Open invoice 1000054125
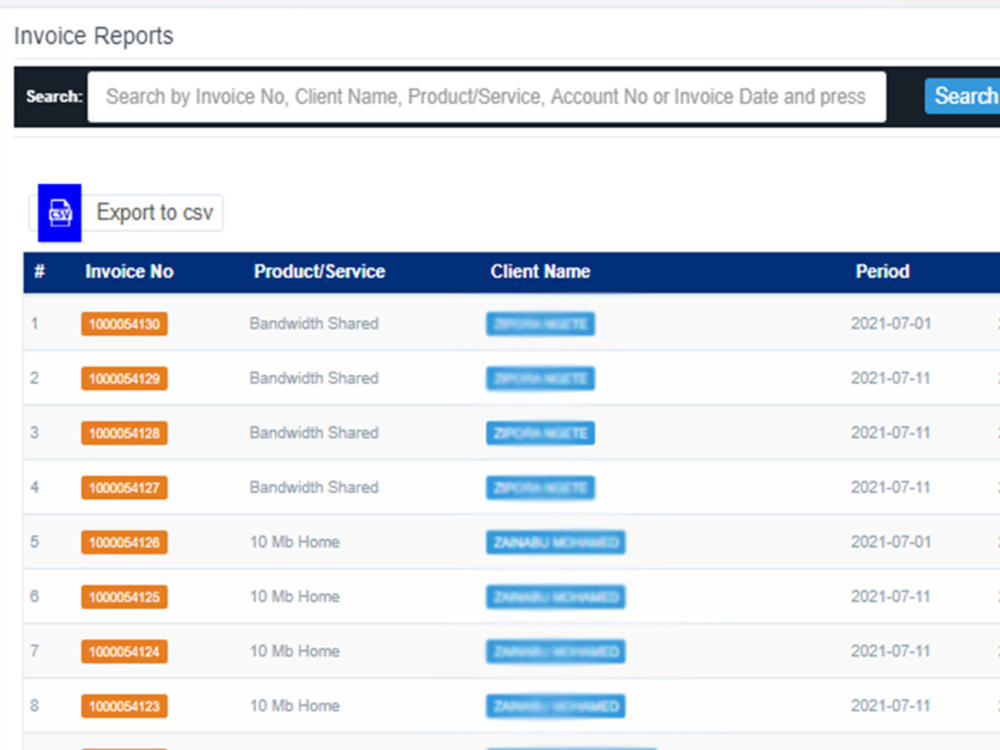This screenshot has width=1000, height=750. tap(124, 597)
